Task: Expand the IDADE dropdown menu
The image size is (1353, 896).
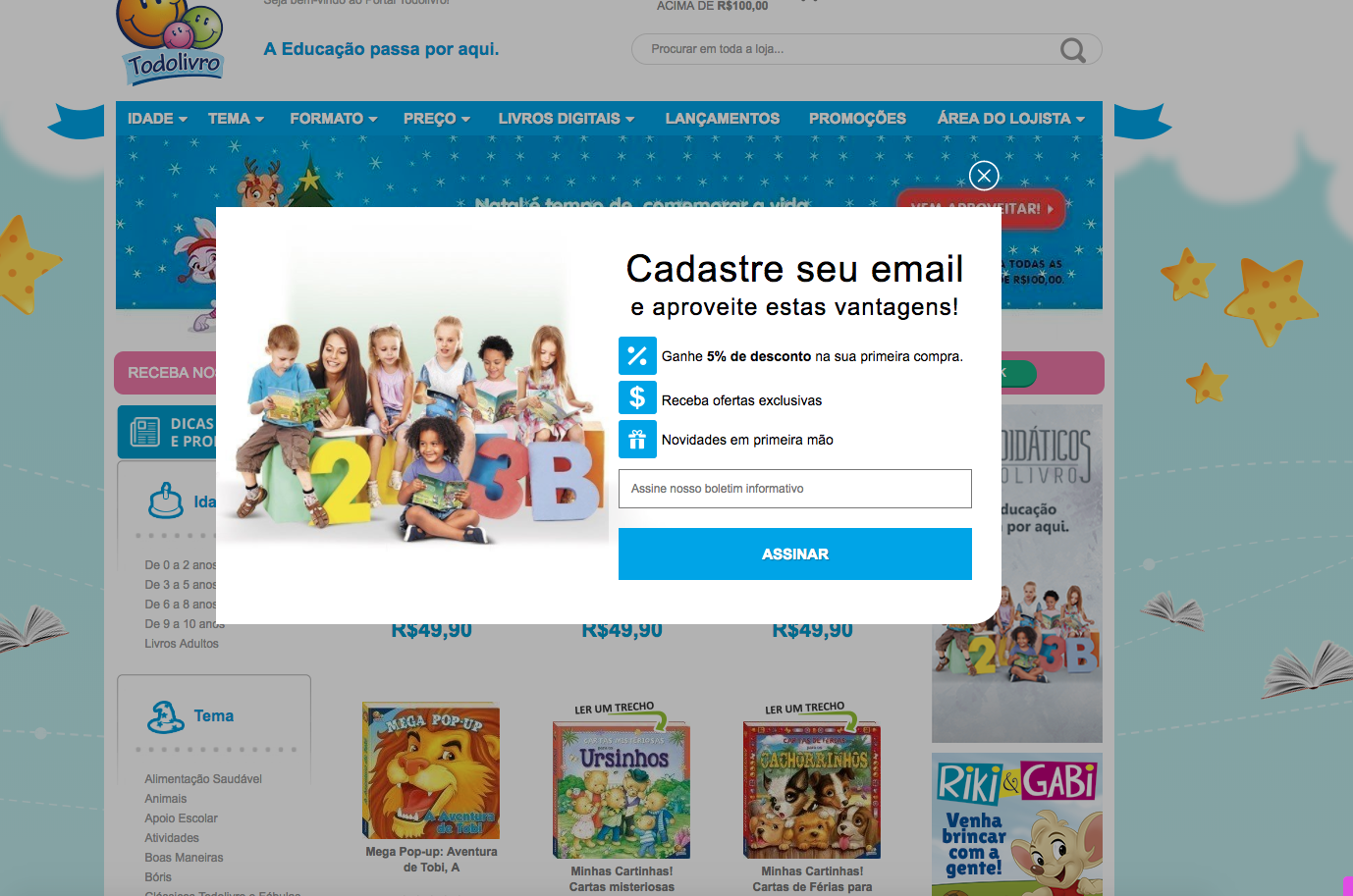Action: coord(157,119)
